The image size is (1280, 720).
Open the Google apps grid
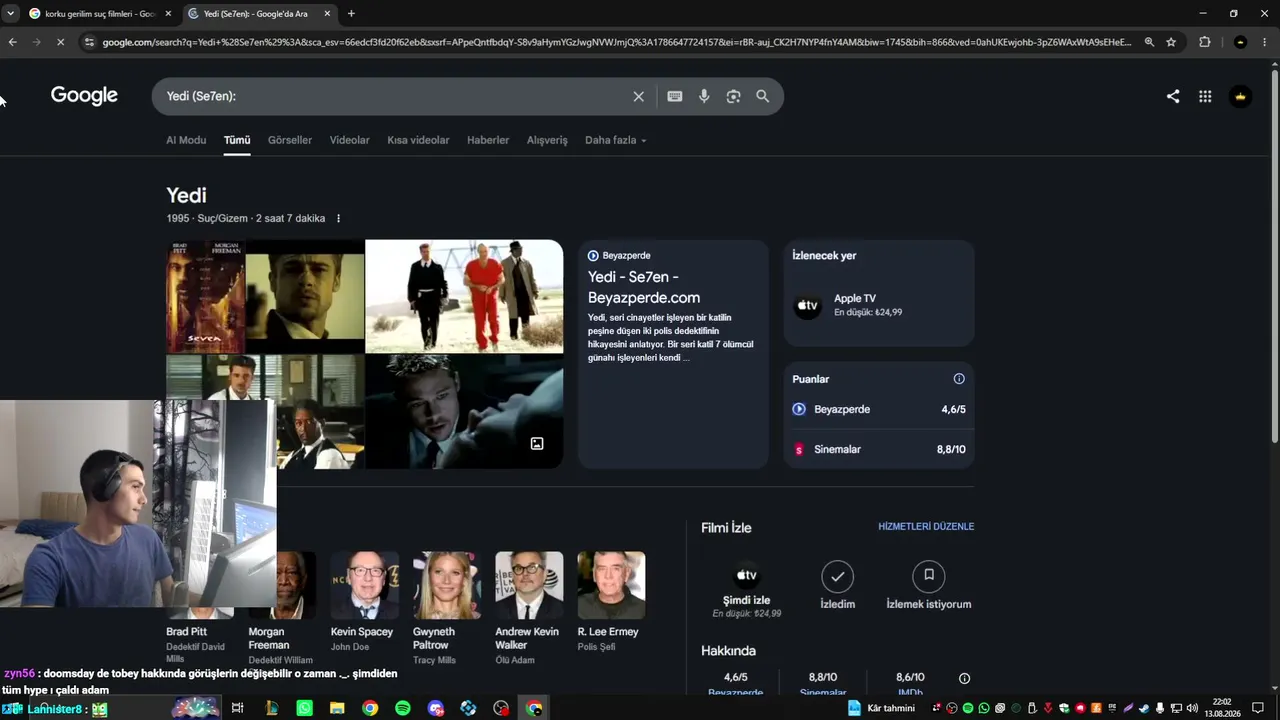click(x=1205, y=96)
